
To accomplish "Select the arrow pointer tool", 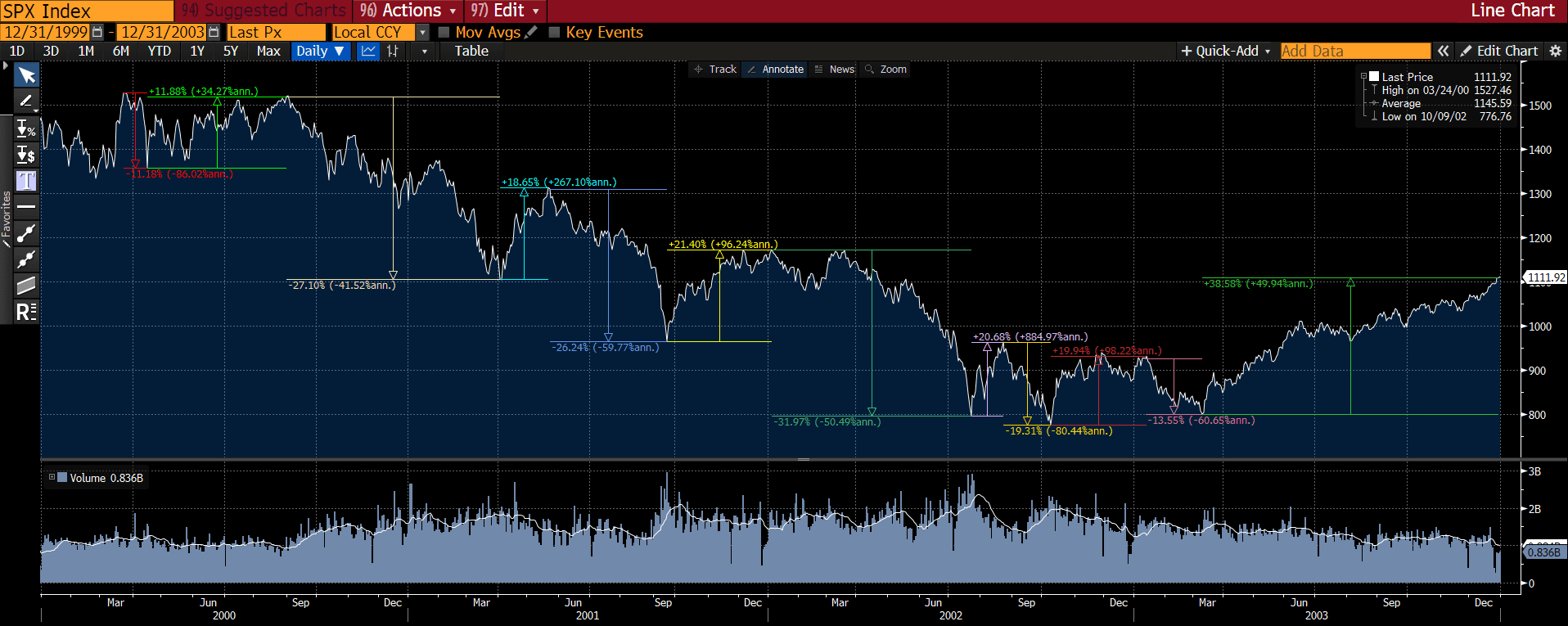I will pyautogui.click(x=26, y=75).
